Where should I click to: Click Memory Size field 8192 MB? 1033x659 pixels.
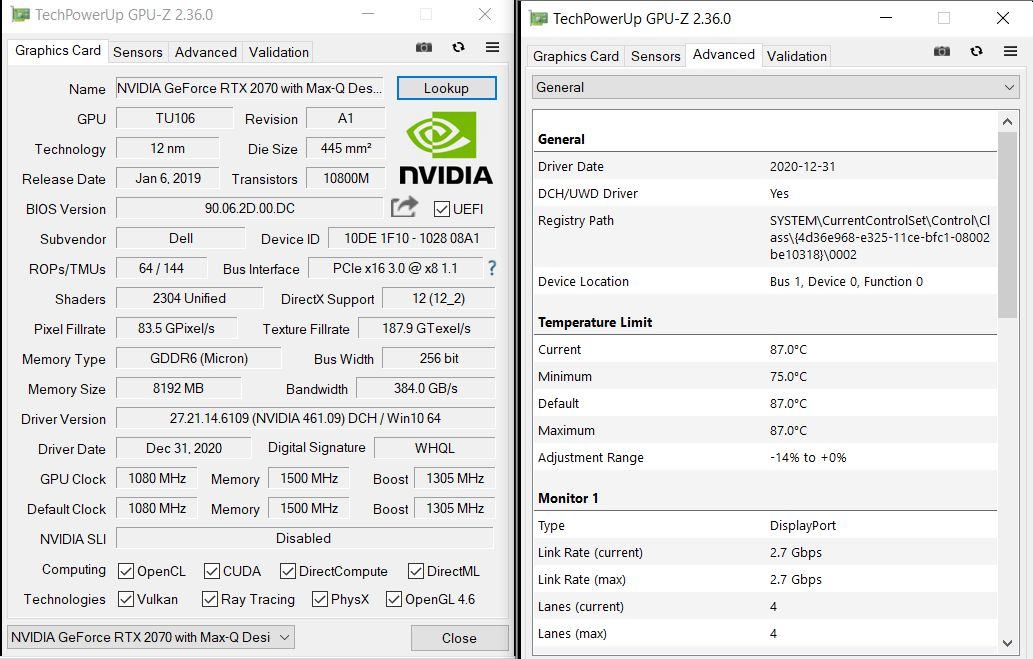179,388
